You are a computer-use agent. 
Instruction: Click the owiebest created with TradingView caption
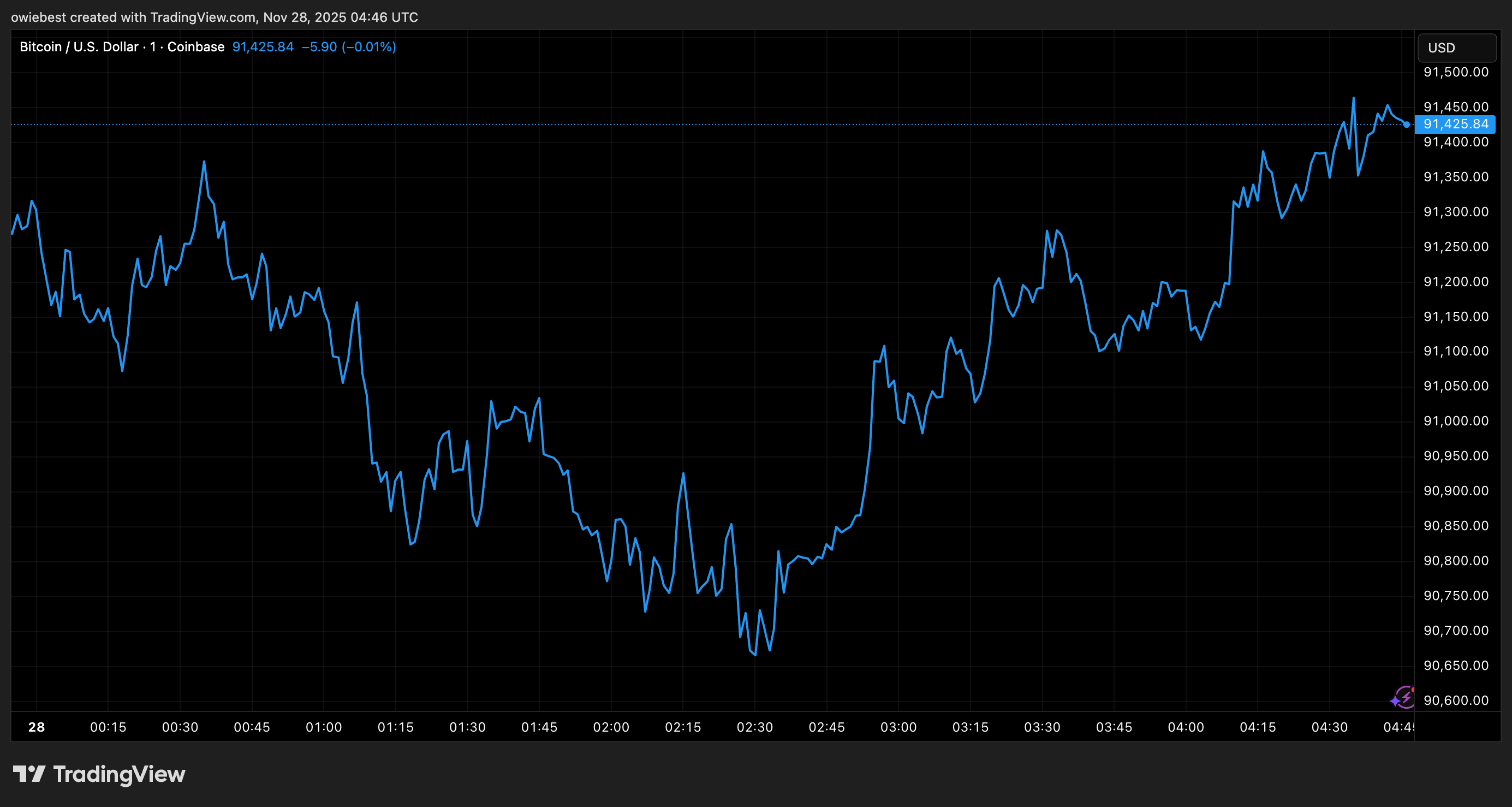click(214, 17)
